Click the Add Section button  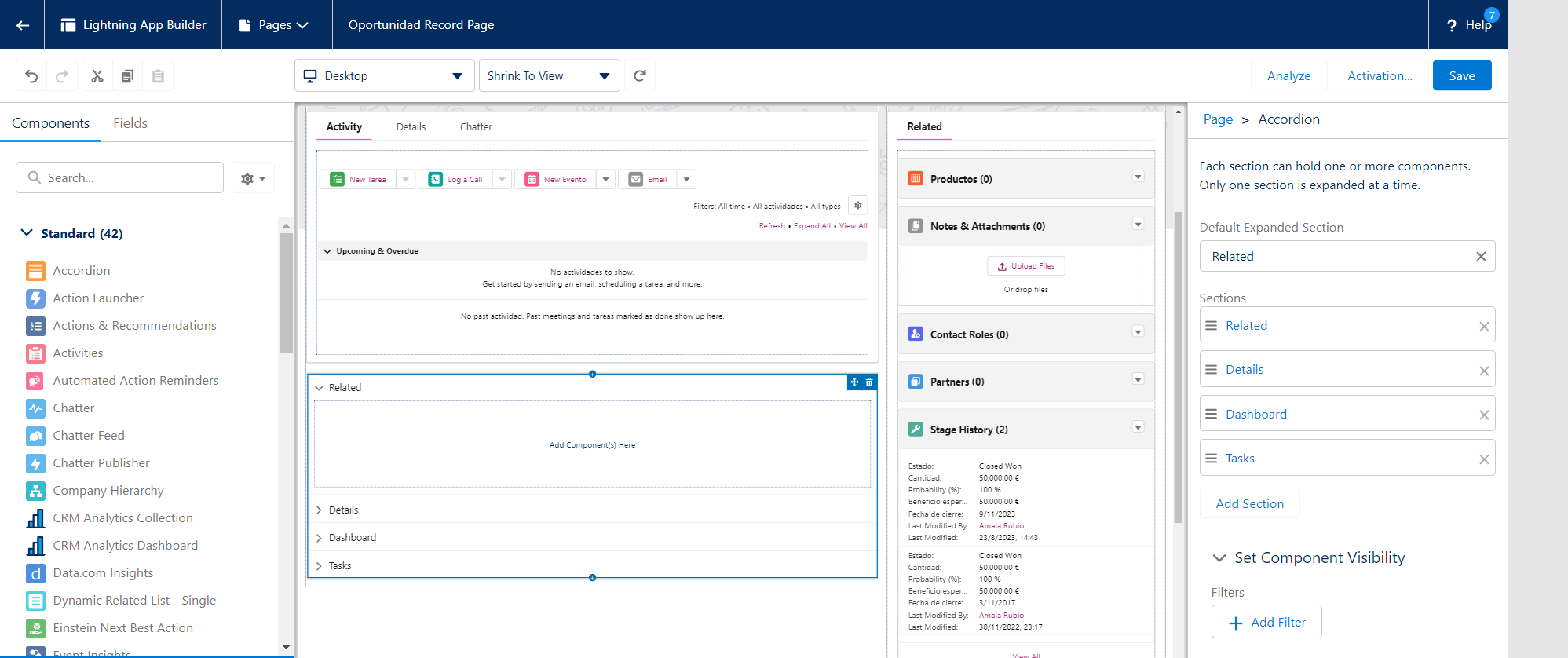[x=1250, y=504]
